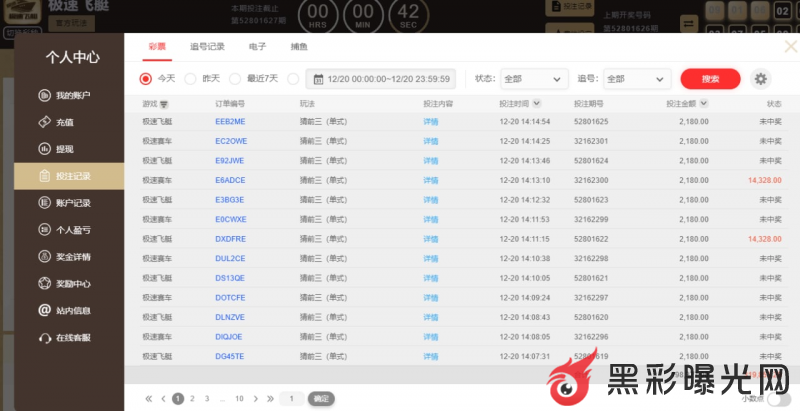The image size is (800, 411).
Task: Open the 游戏 column filter
Action: [165, 104]
